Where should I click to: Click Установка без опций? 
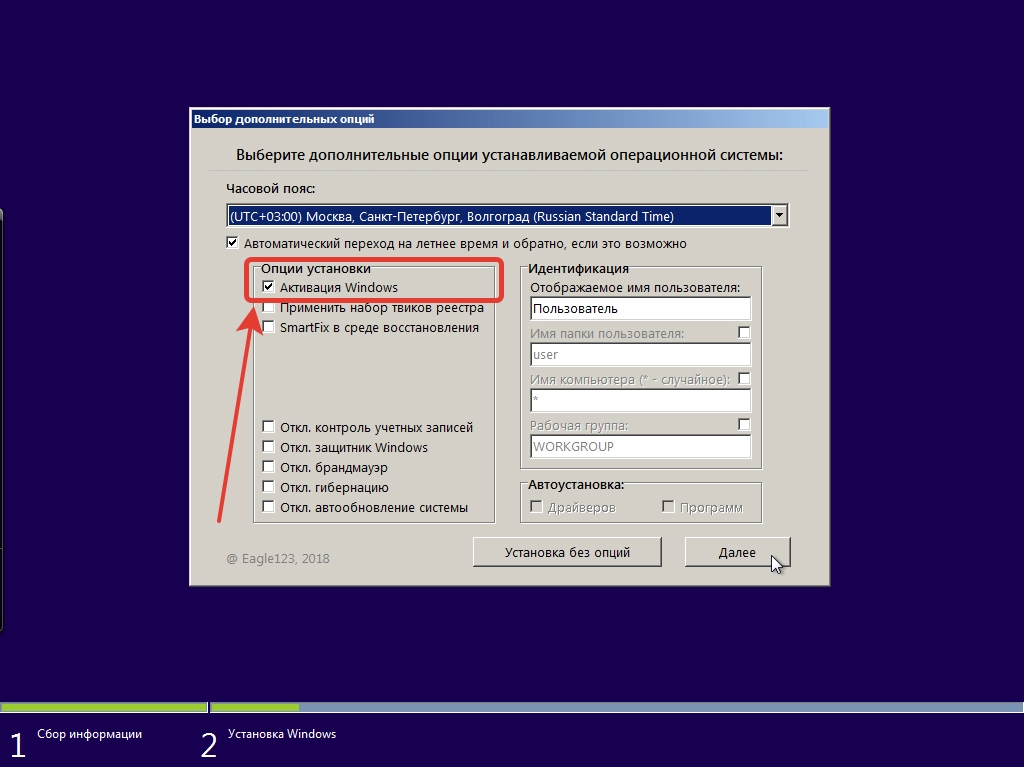pos(567,551)
